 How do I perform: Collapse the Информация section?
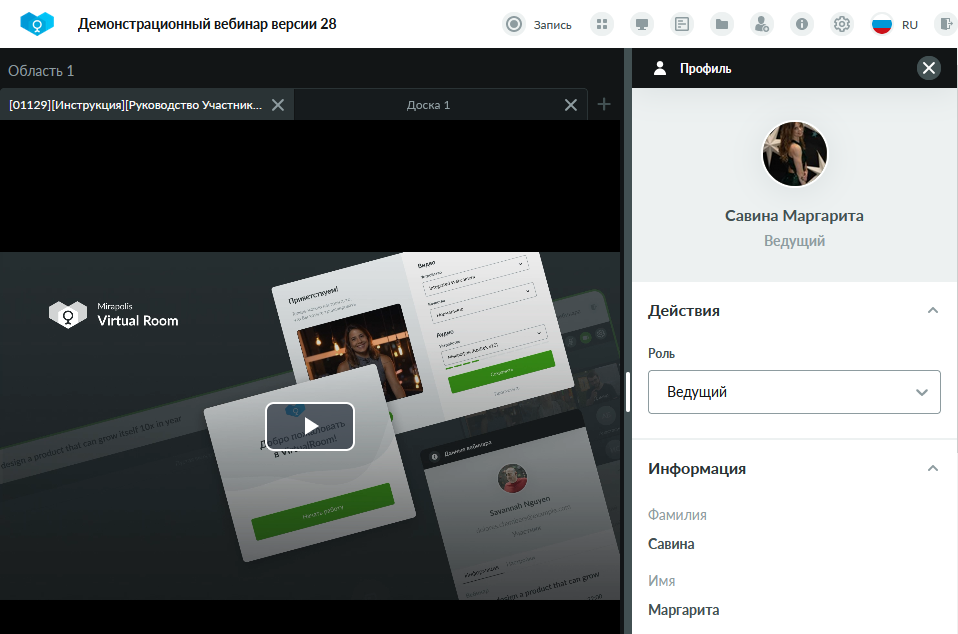932,468
